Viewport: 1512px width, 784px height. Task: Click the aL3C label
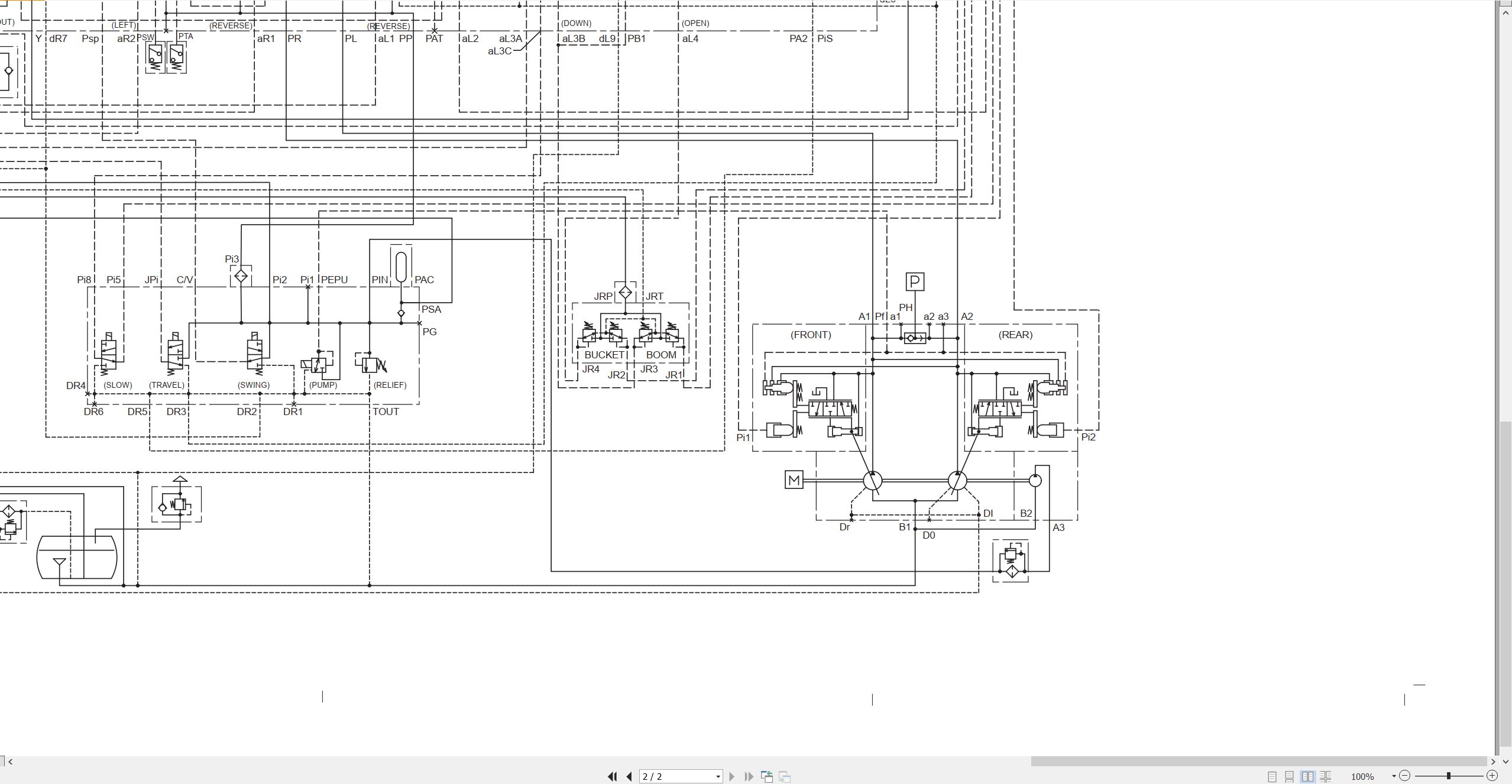click(x=500, y=51)
